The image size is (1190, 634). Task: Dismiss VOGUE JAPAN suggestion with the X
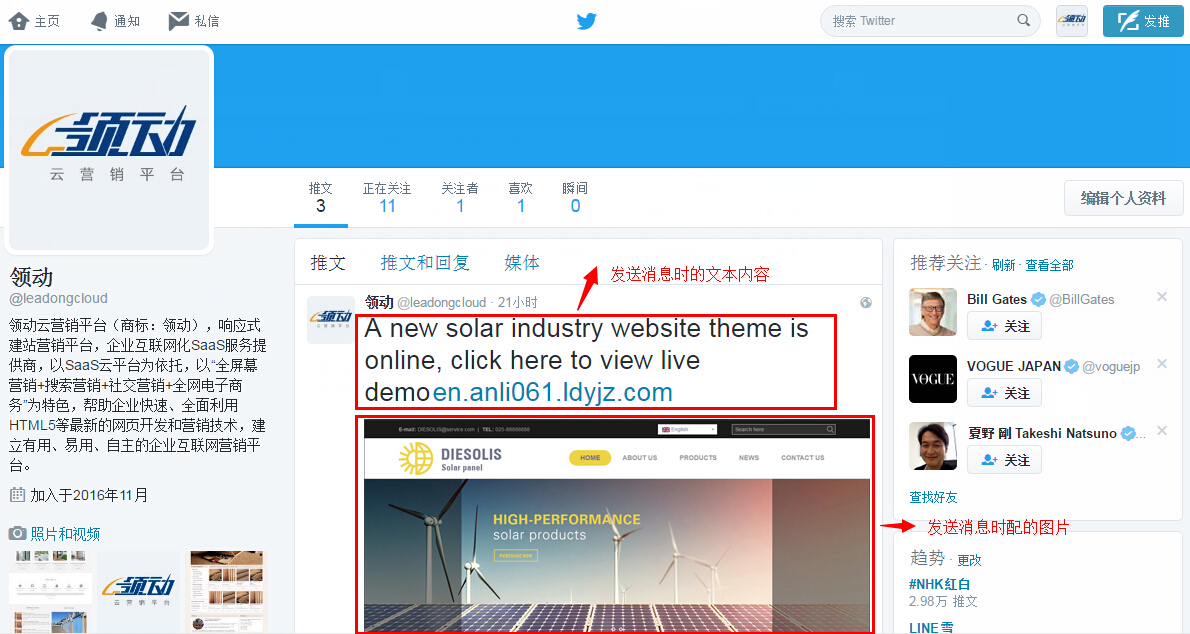(1162, 364)
